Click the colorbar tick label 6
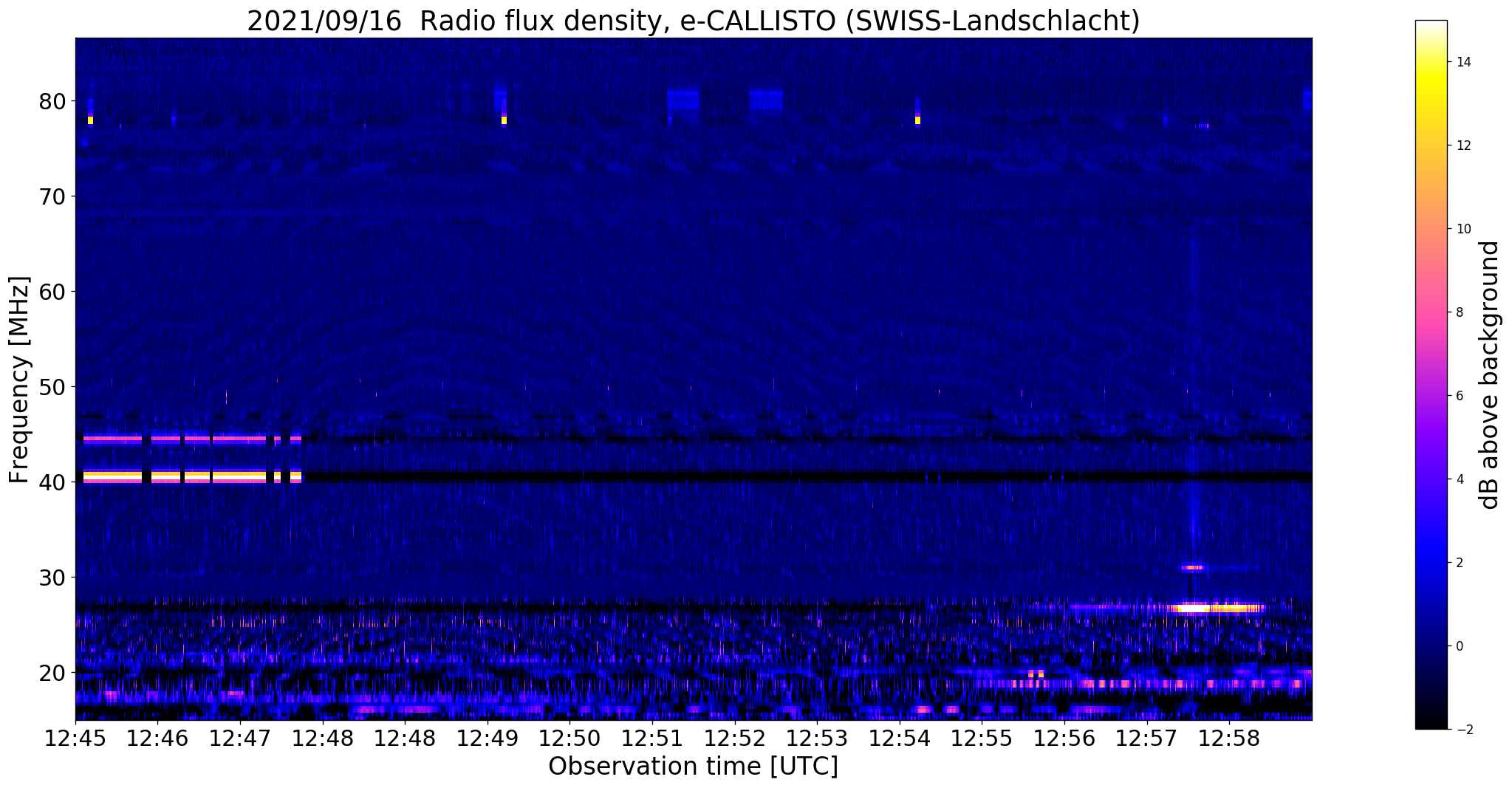Screen dimensions: 1512x788 (x=1459, y=396)
